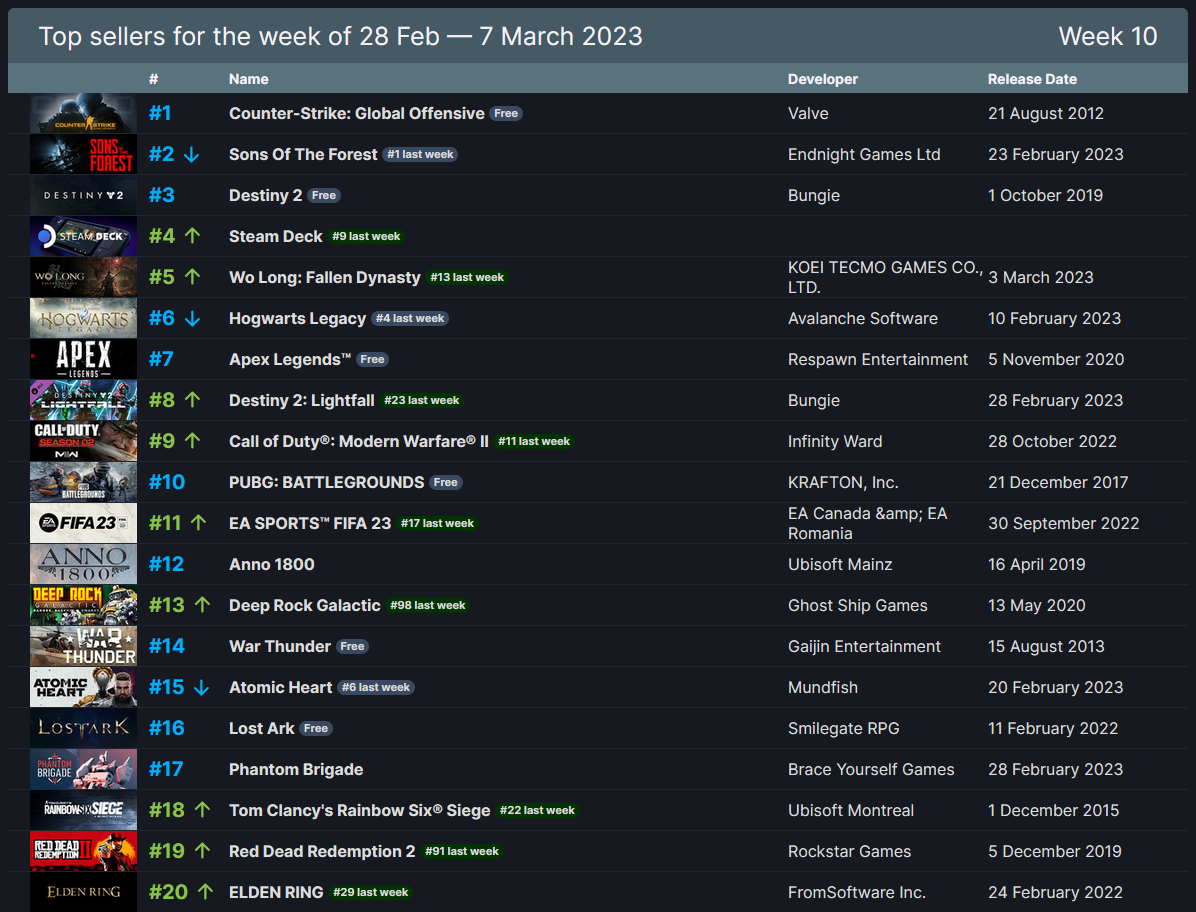Open the Phantom Brigade thumbnail

pos(83,769)
